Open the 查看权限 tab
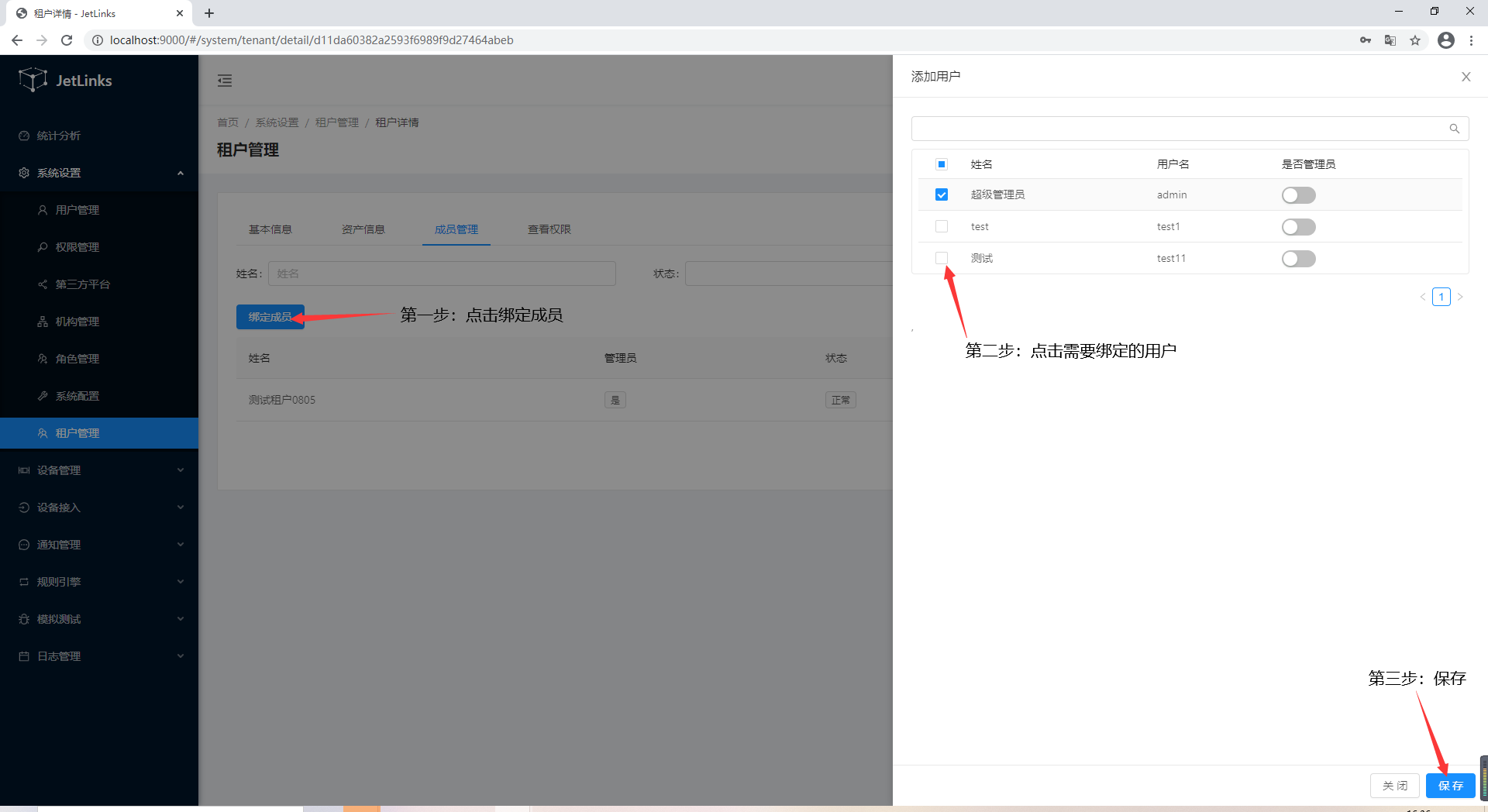The width and height of the screenshot is (1488, 812). click(x=549, y=229)
